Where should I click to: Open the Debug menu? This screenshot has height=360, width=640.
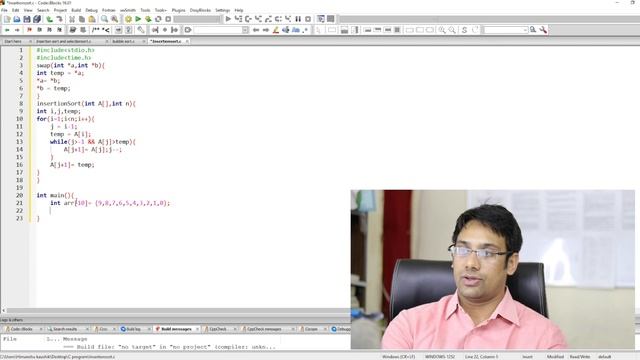pyautogui.click(x=91, y=10)
